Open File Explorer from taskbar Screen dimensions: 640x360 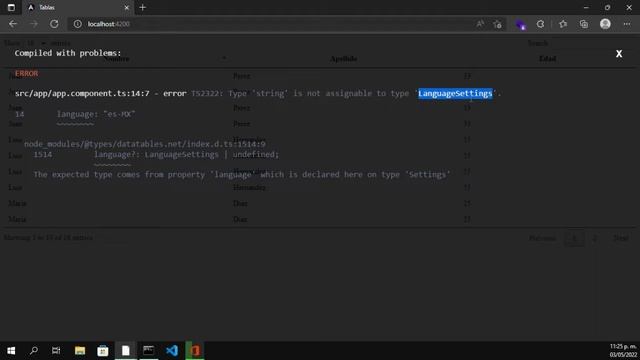80,351
